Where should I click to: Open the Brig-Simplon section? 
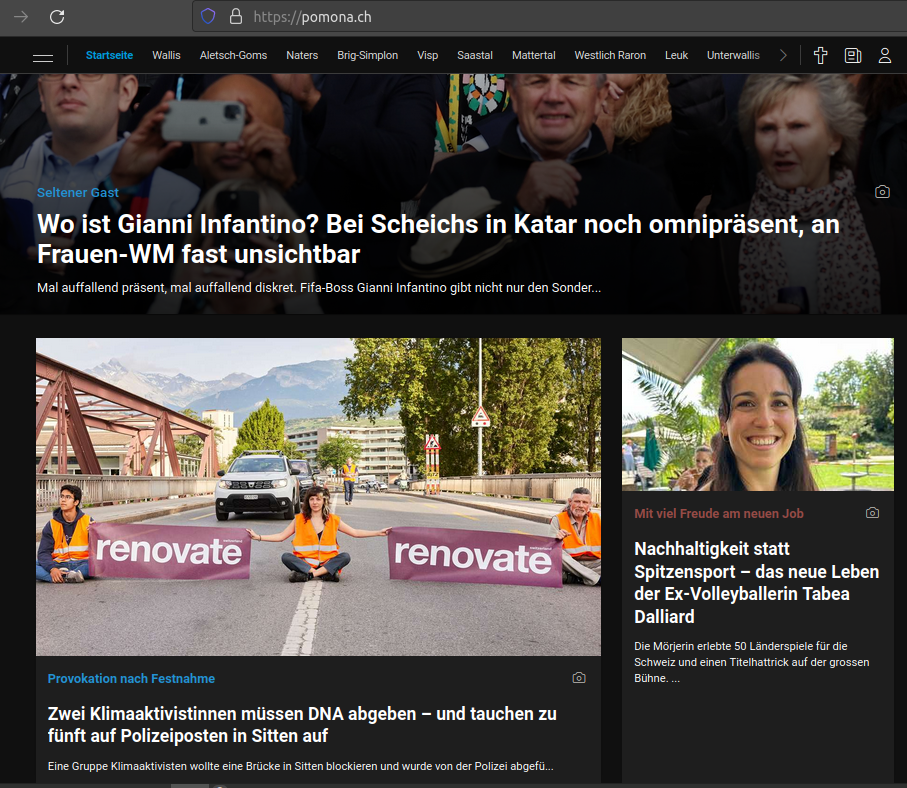click(x=367, y=56)
